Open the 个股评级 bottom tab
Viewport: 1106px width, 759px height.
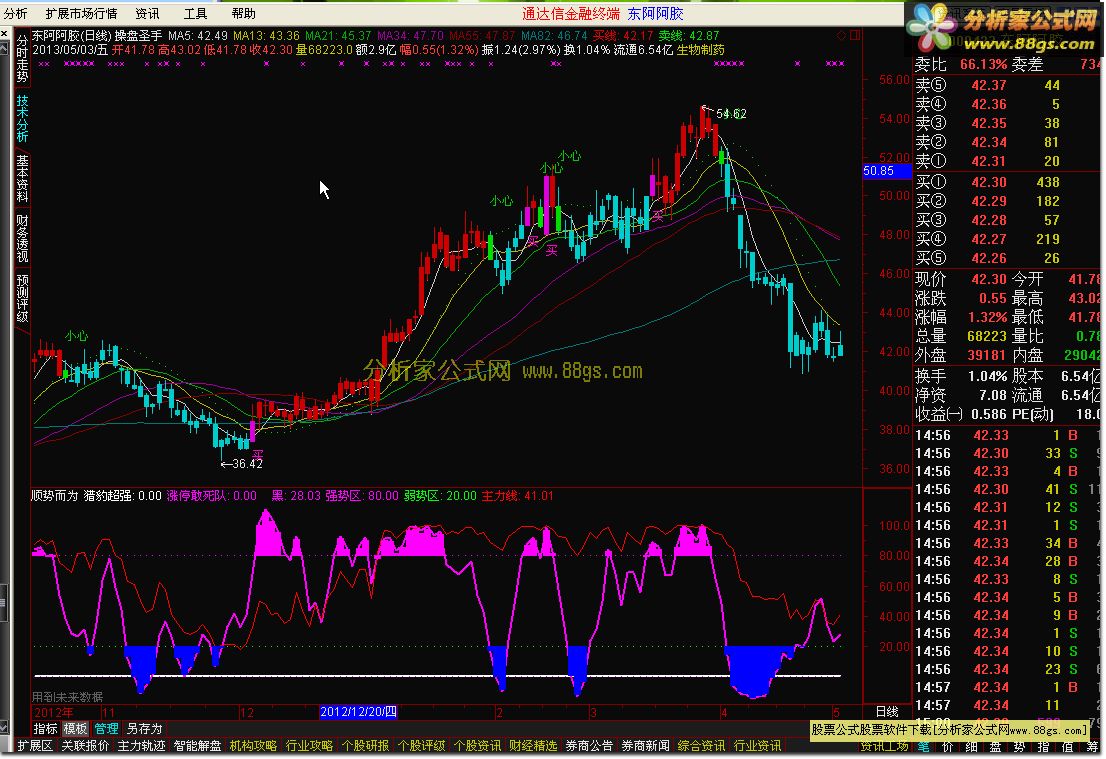[x=421, y=746]
